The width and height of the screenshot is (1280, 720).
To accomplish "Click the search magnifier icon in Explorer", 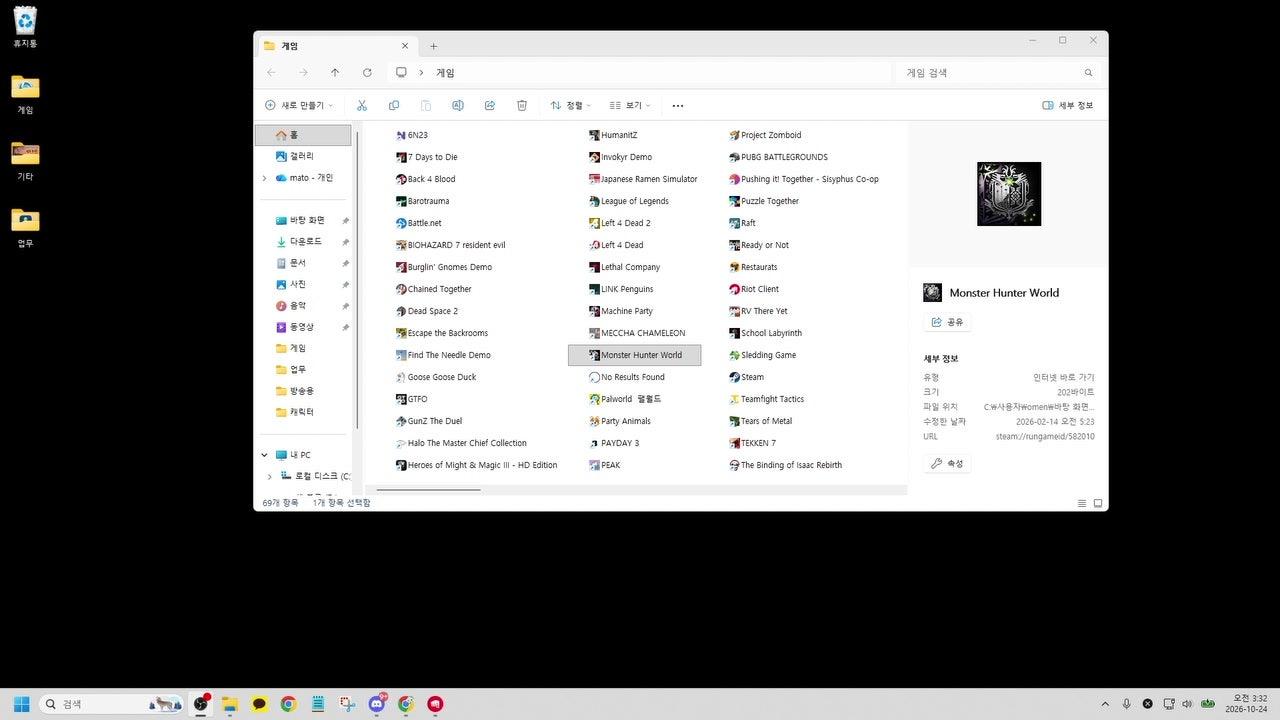I will click(1089, 73).
